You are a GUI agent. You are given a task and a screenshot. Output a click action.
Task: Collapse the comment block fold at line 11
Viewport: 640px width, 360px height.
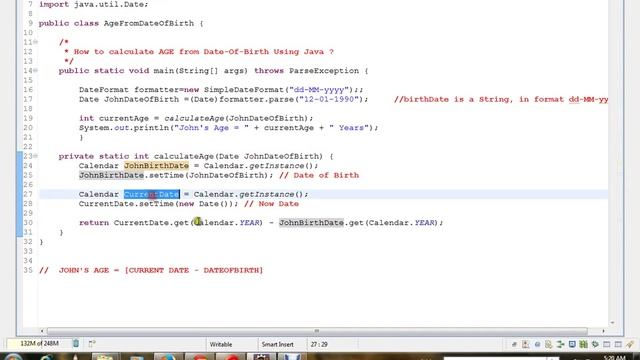pos(36,42)
